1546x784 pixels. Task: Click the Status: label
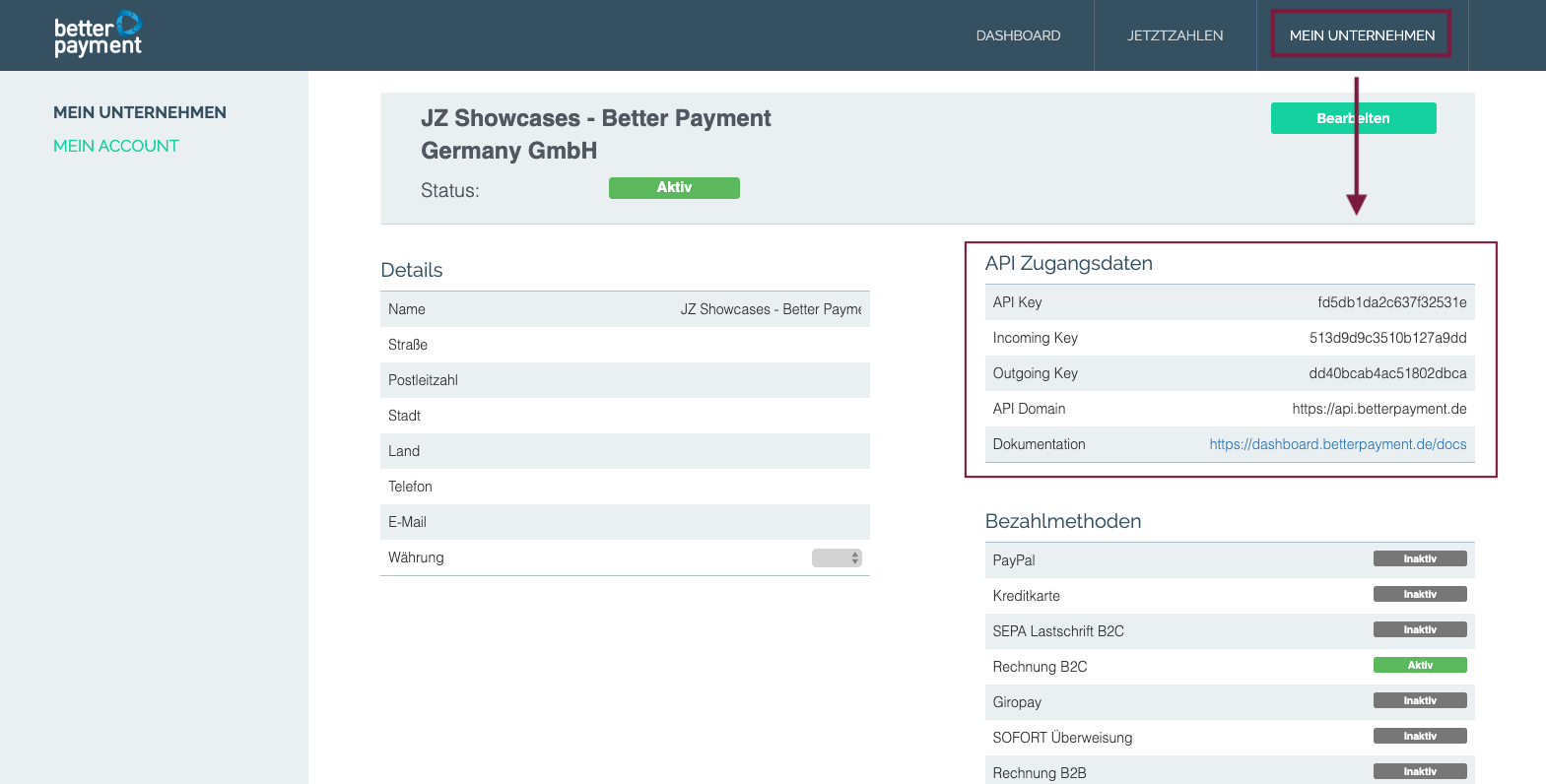pos(450,190)
